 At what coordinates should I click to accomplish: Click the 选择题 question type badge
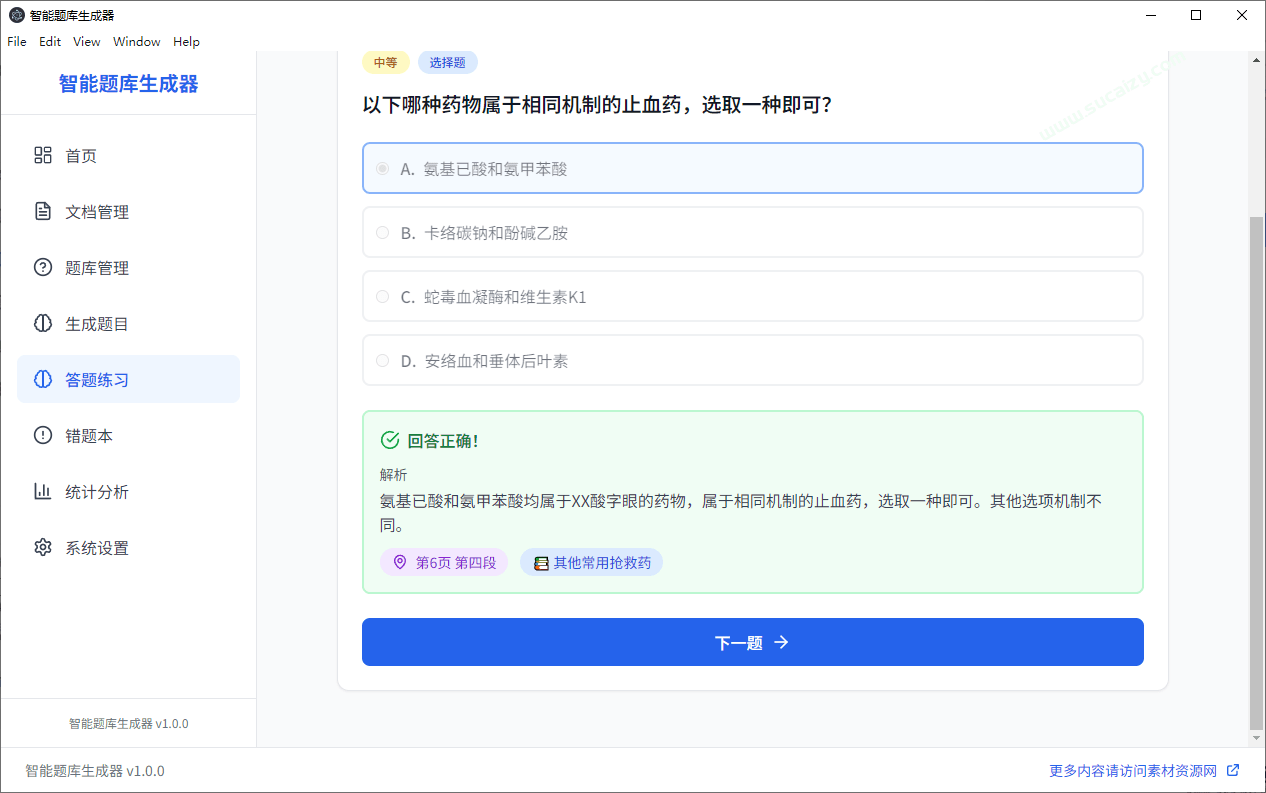(x=447, y=63)
